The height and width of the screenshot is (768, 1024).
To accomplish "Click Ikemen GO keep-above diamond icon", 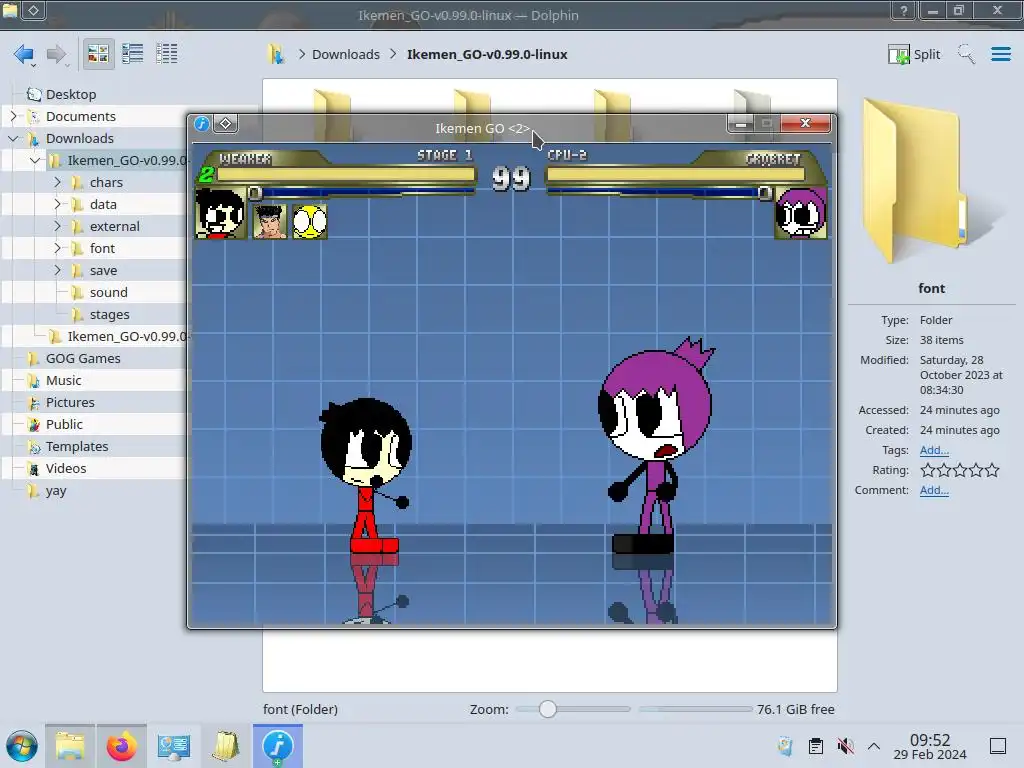I will tap(225, 123).
